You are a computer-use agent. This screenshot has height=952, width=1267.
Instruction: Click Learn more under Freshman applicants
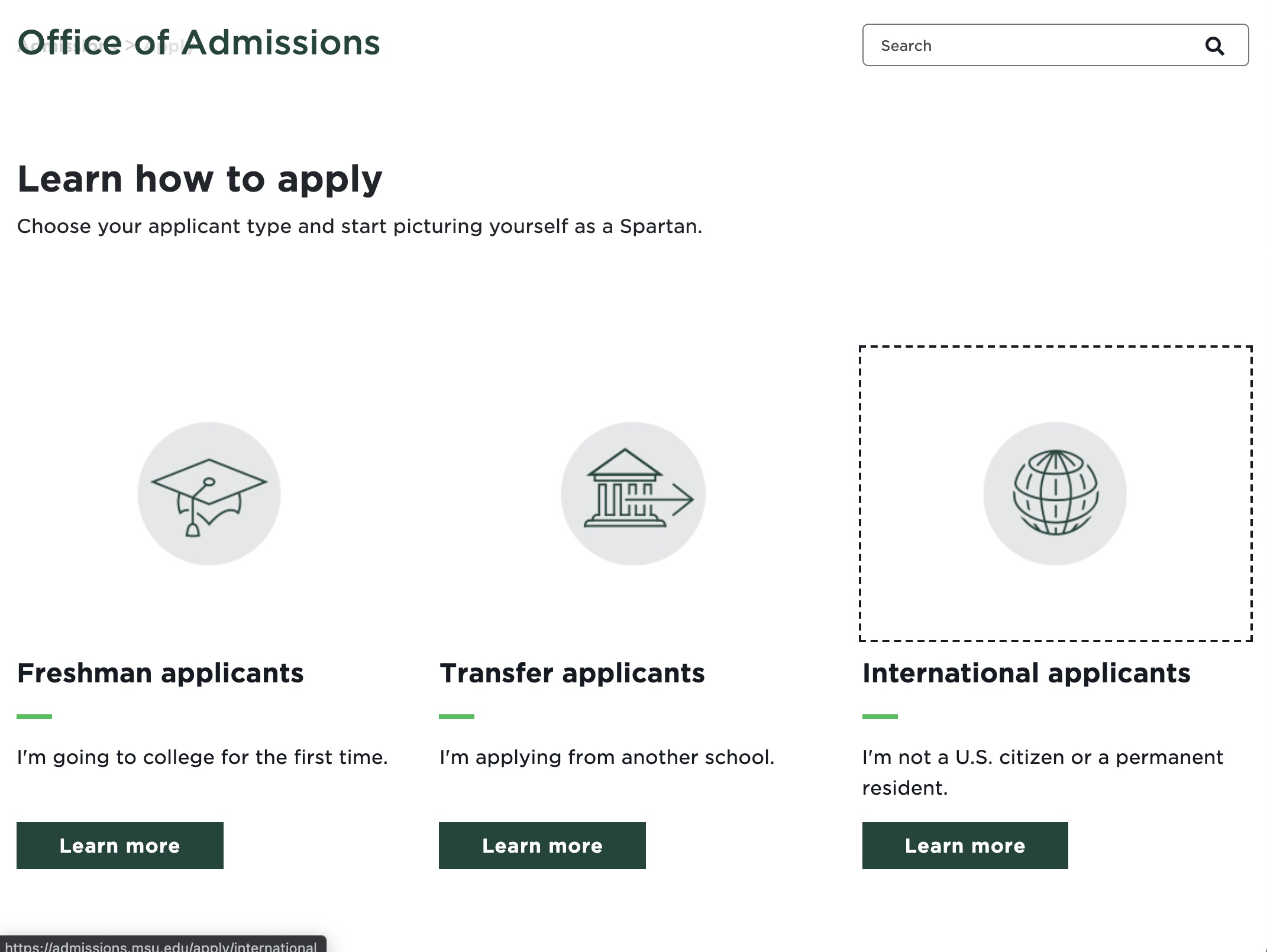tap(120, 846)
